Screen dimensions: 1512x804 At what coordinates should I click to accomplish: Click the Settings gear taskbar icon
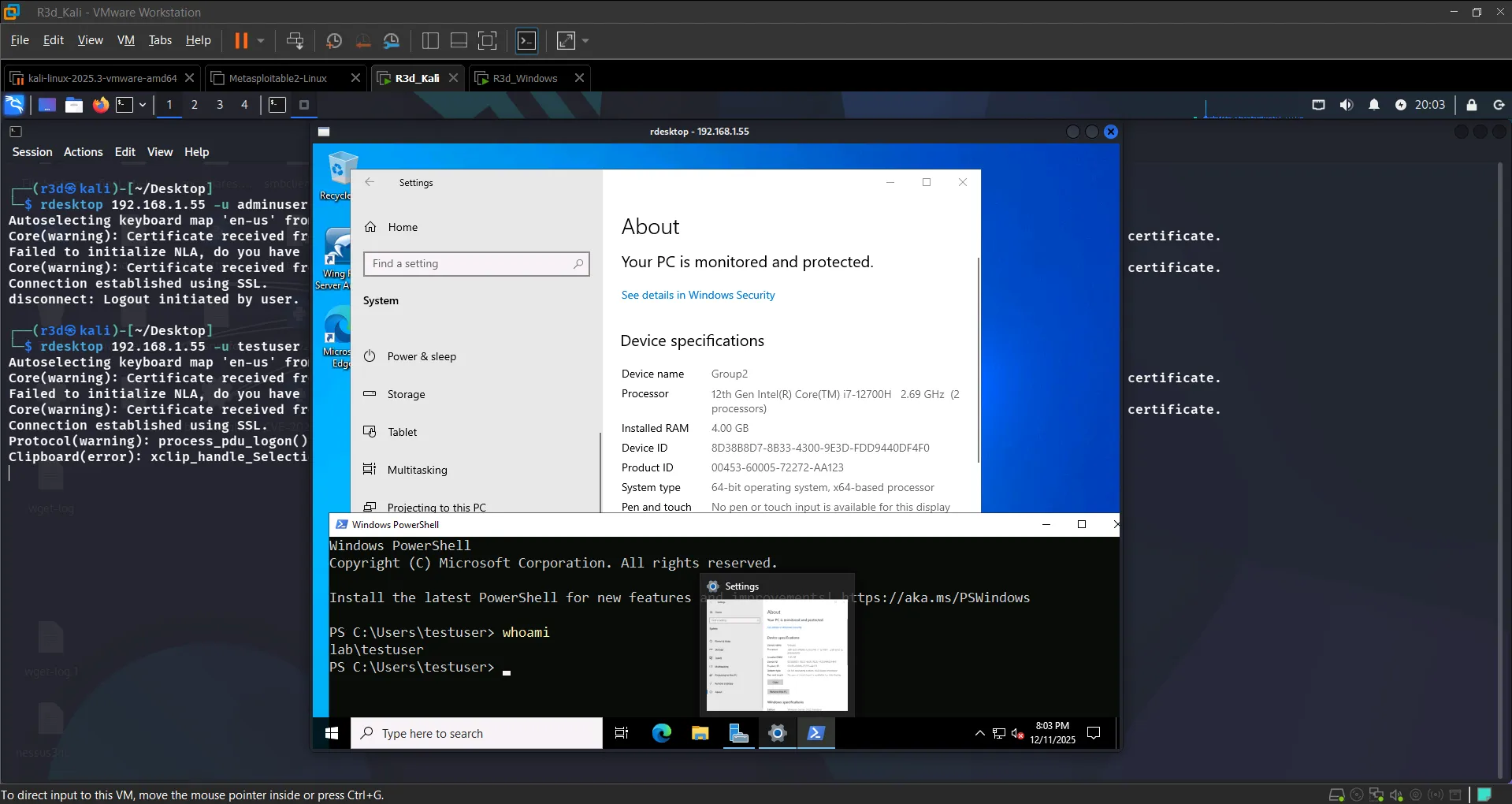pos(777,733)
